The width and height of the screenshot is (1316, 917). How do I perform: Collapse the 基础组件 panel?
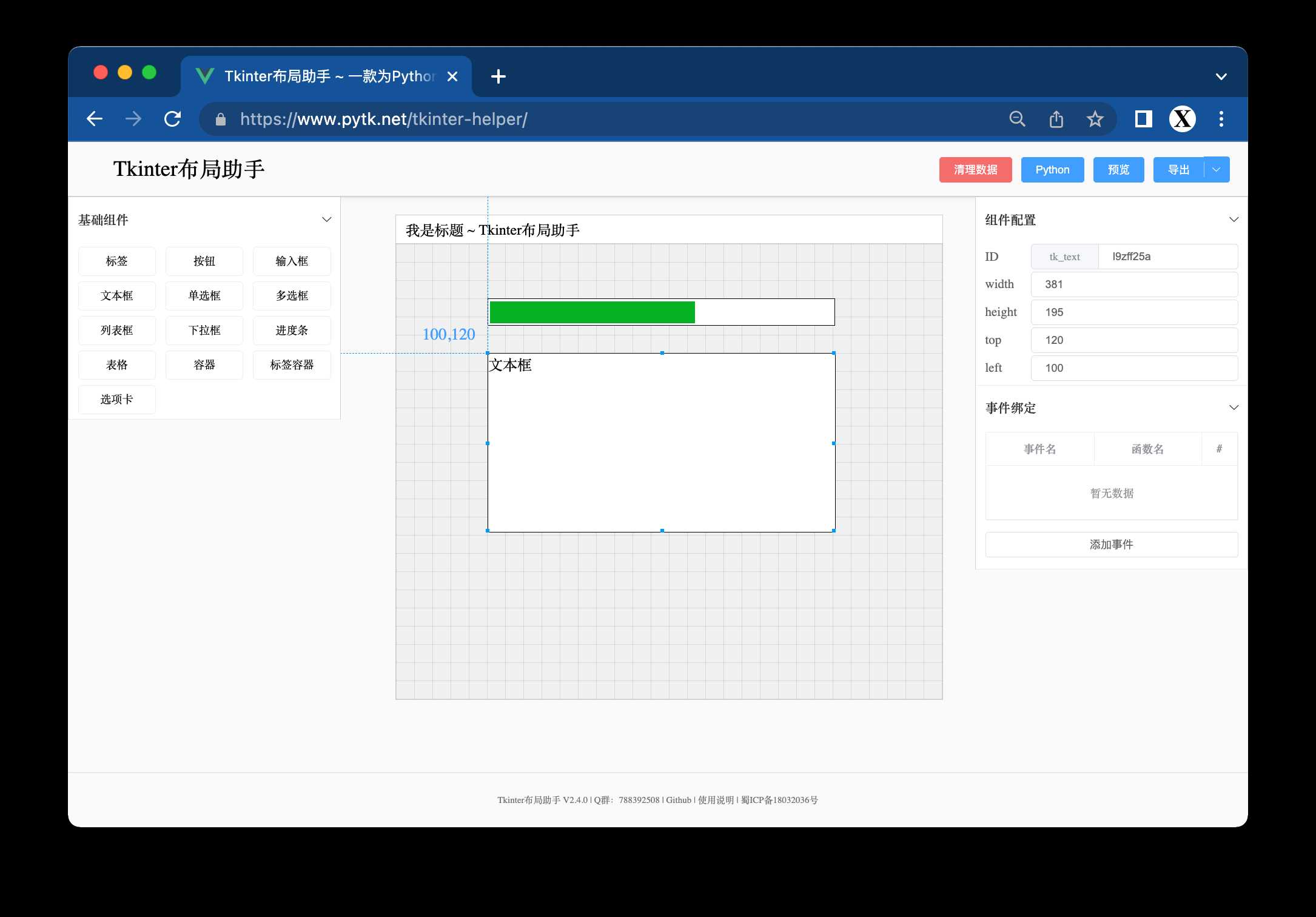(327, 220)
